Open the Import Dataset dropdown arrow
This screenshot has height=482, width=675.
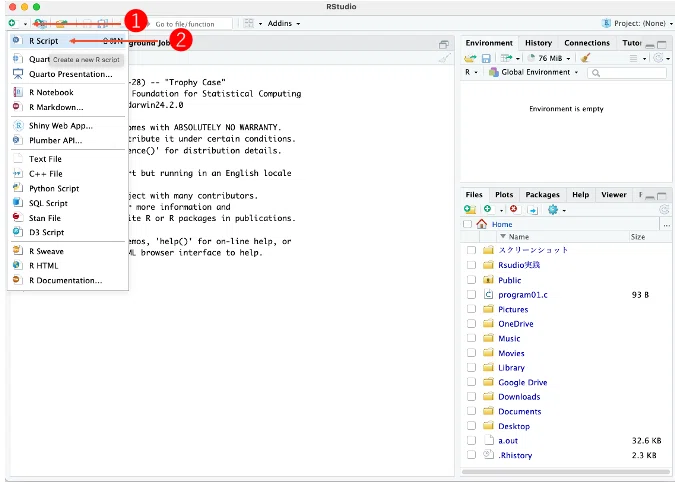(518, 59)
